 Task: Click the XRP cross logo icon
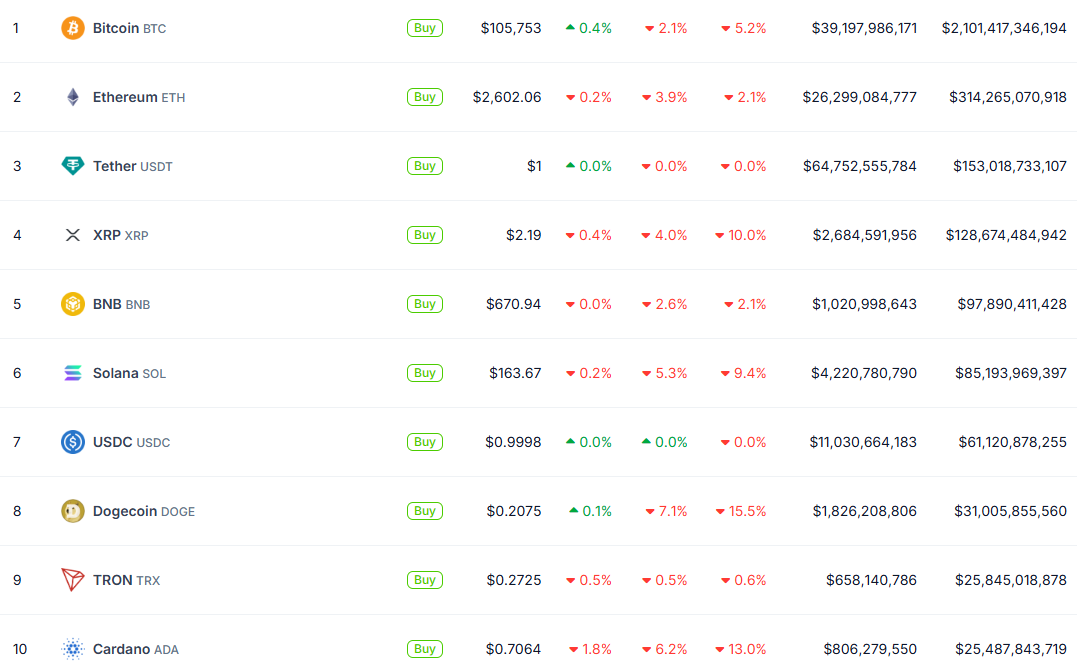tap(73, 235)
